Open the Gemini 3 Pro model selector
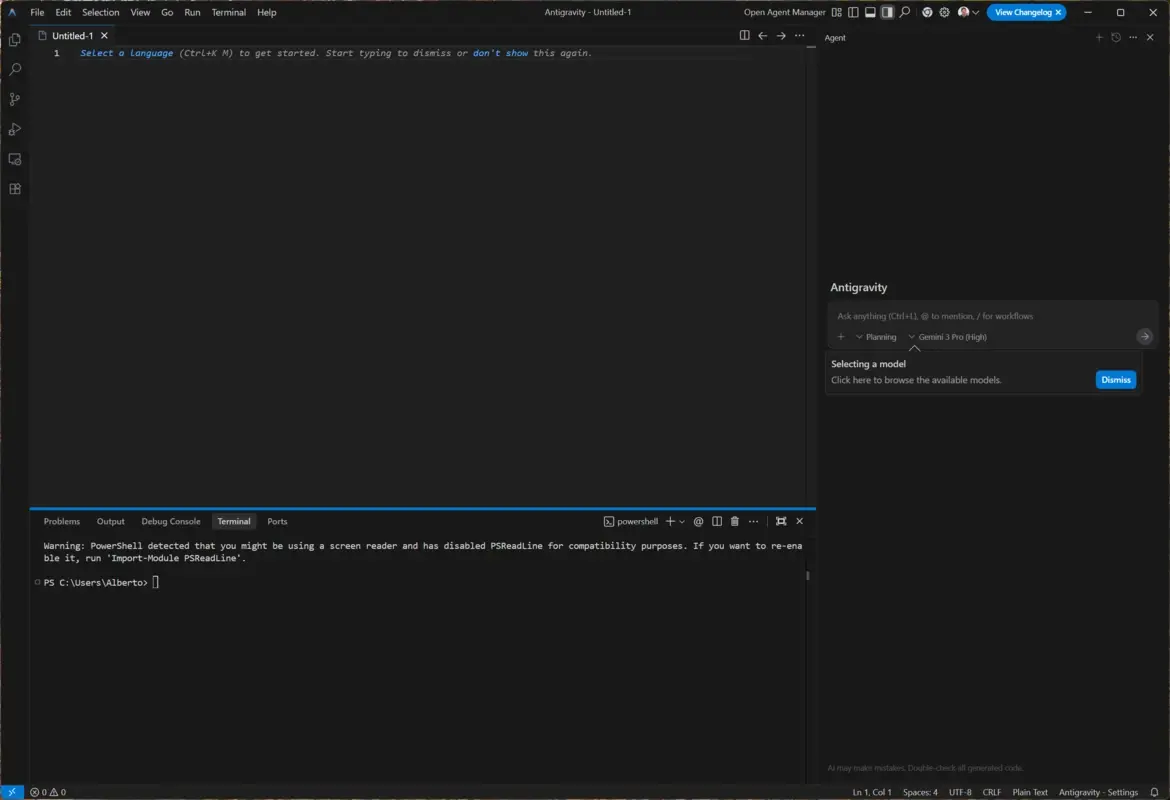Screen dimensions: 1170x800 coord(948,337)
